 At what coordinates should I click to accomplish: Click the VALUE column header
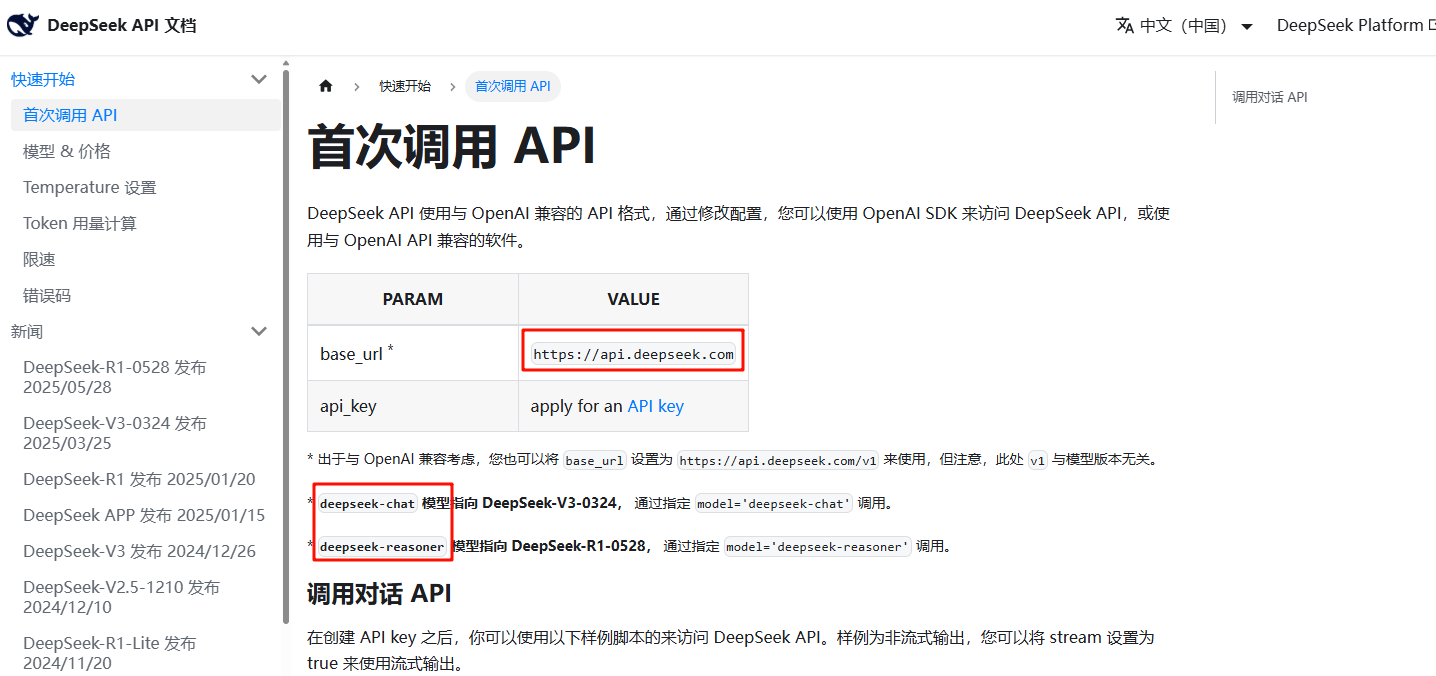633,299
